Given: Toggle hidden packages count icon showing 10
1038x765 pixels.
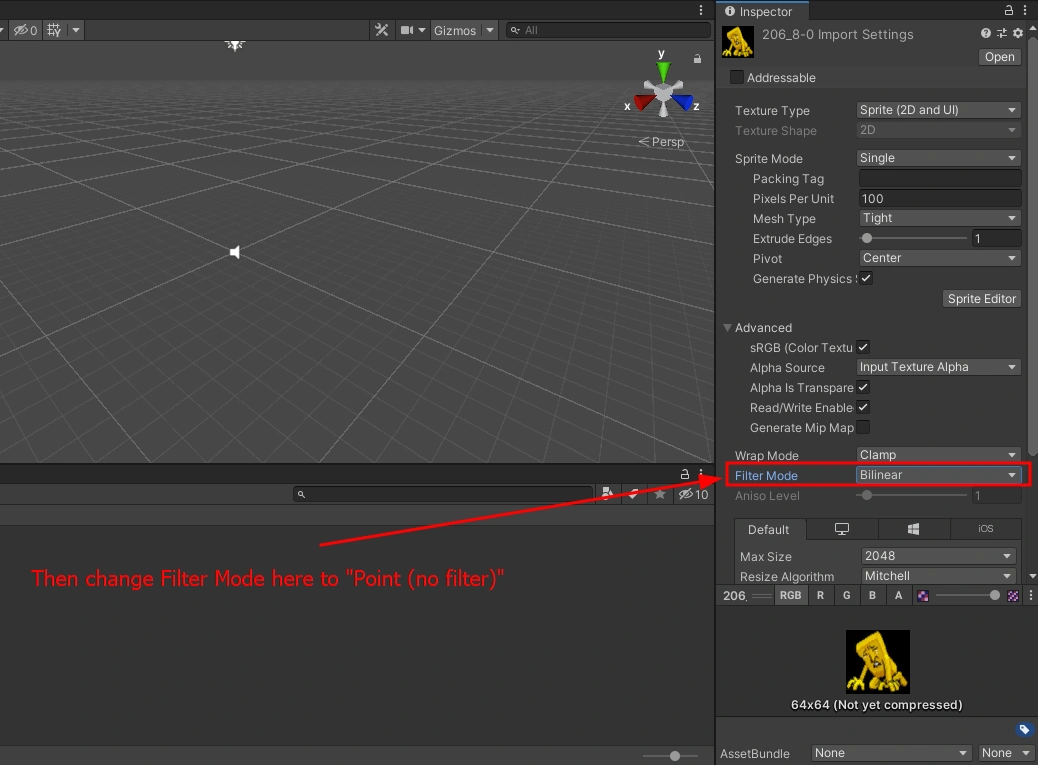Looking at the screenshot, I should (x=693, y=494).
